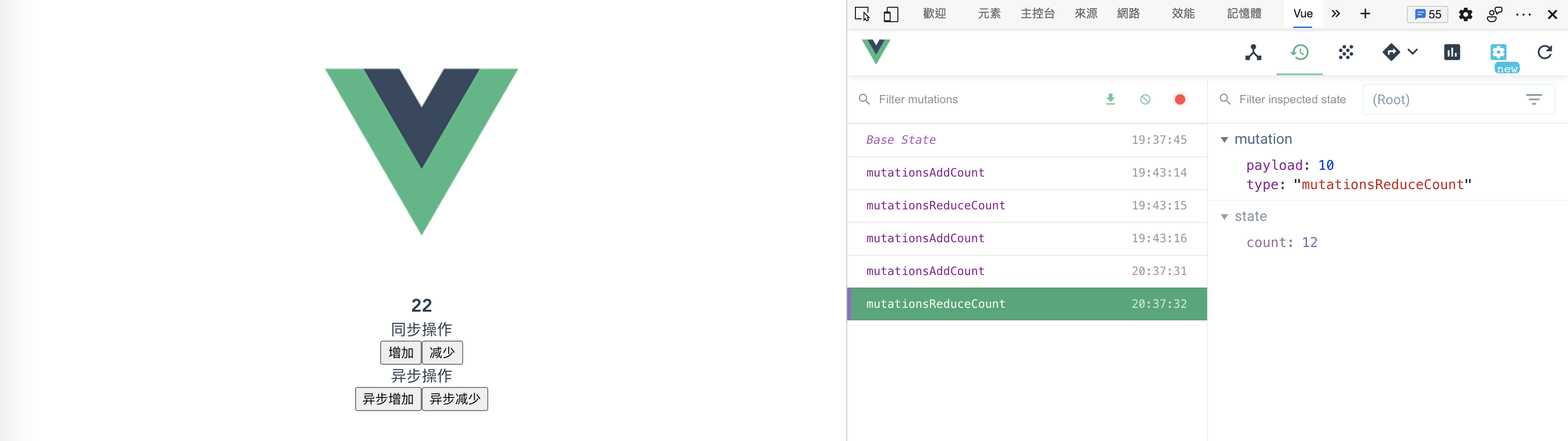Refresh Vue devtools with reload icon
Screen dimensions: 1568x441
[1545, 53]
